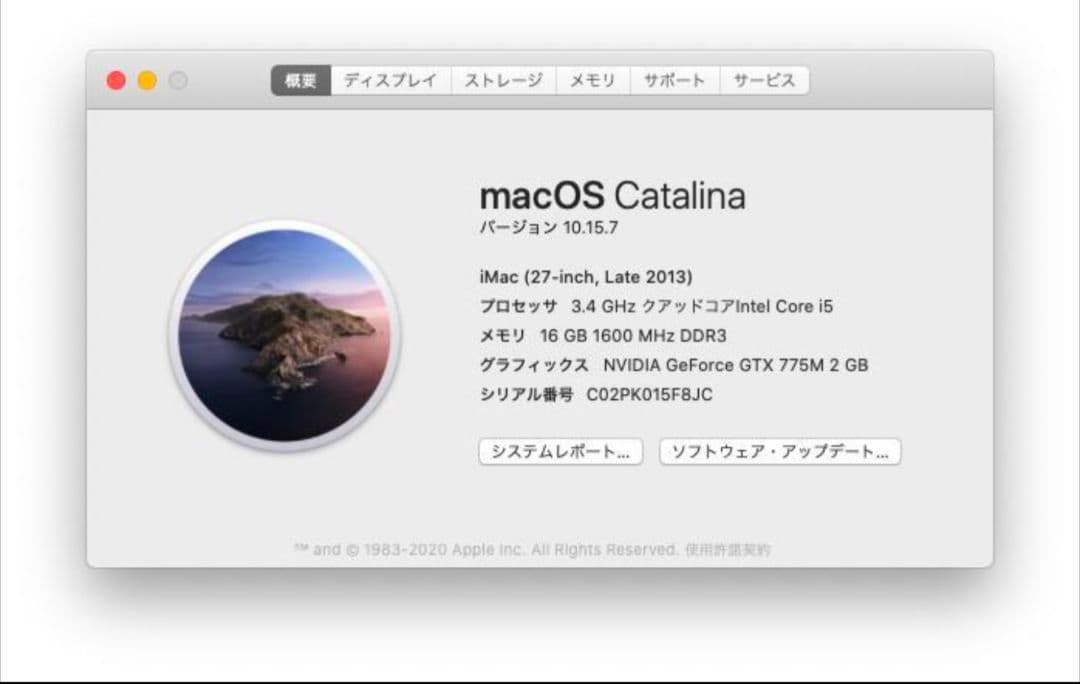Launch ソフトウェア・アップデート (Software Update)
1080x684 pixels.
pyautogui.click(x=779, y=452)
